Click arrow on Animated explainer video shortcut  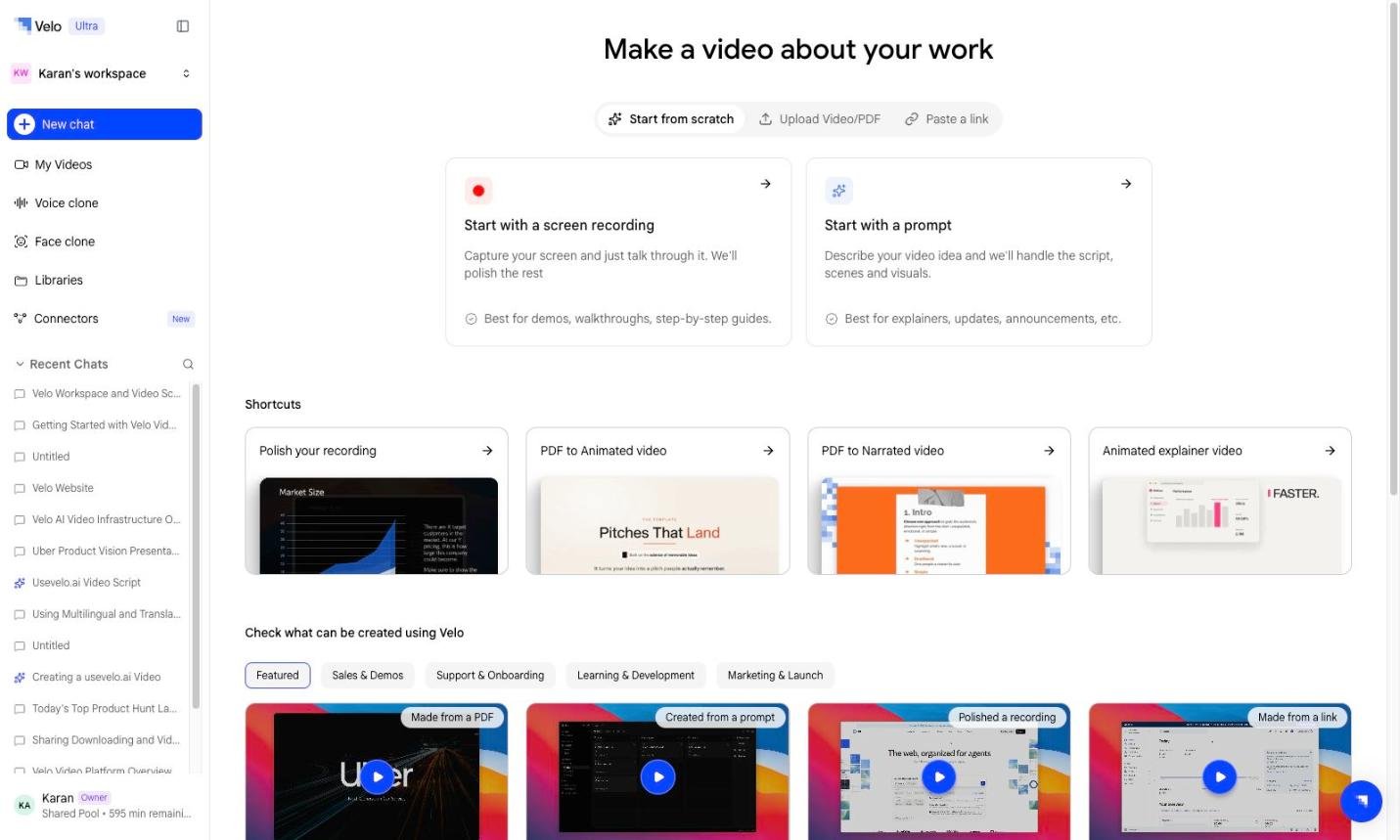click(1330, 451)
